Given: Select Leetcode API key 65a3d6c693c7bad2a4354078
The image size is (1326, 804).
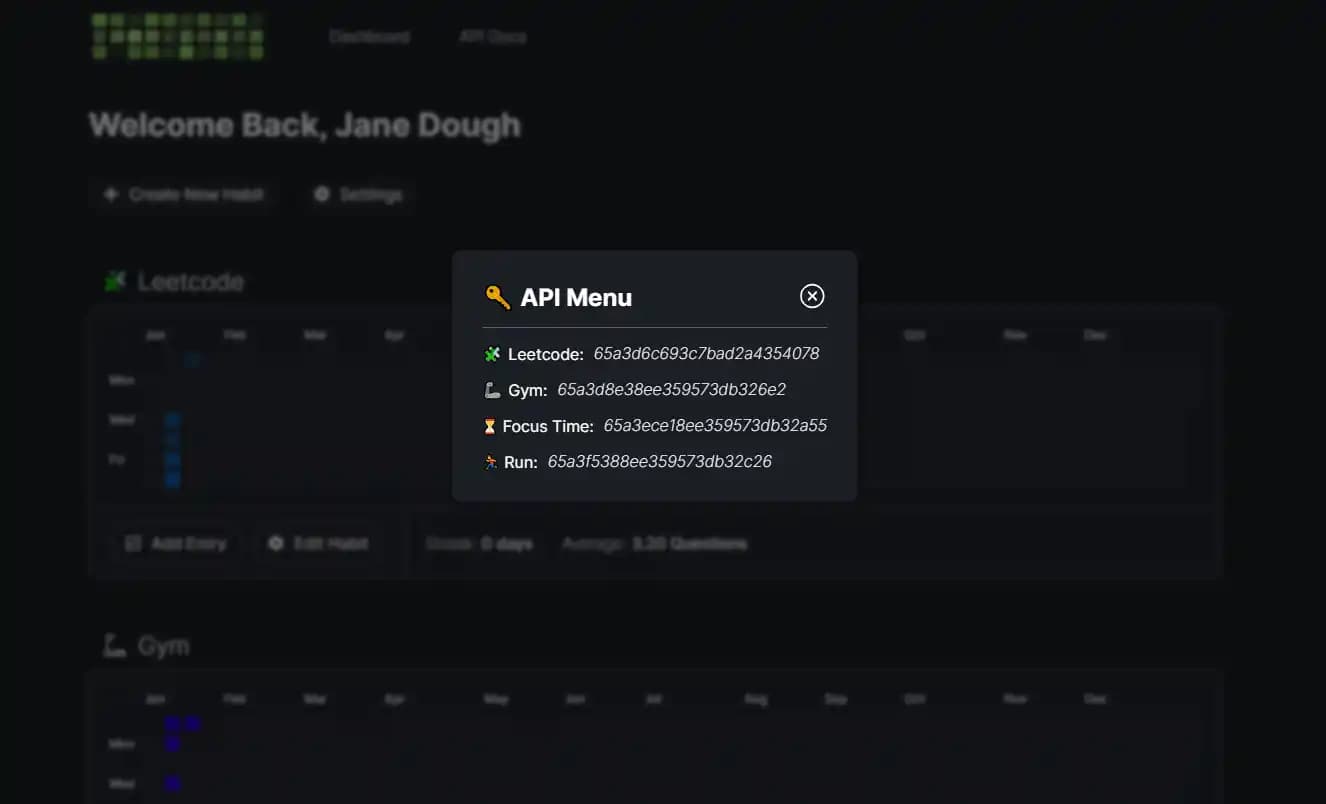Looking at the screenshot, I should (706, 354).
